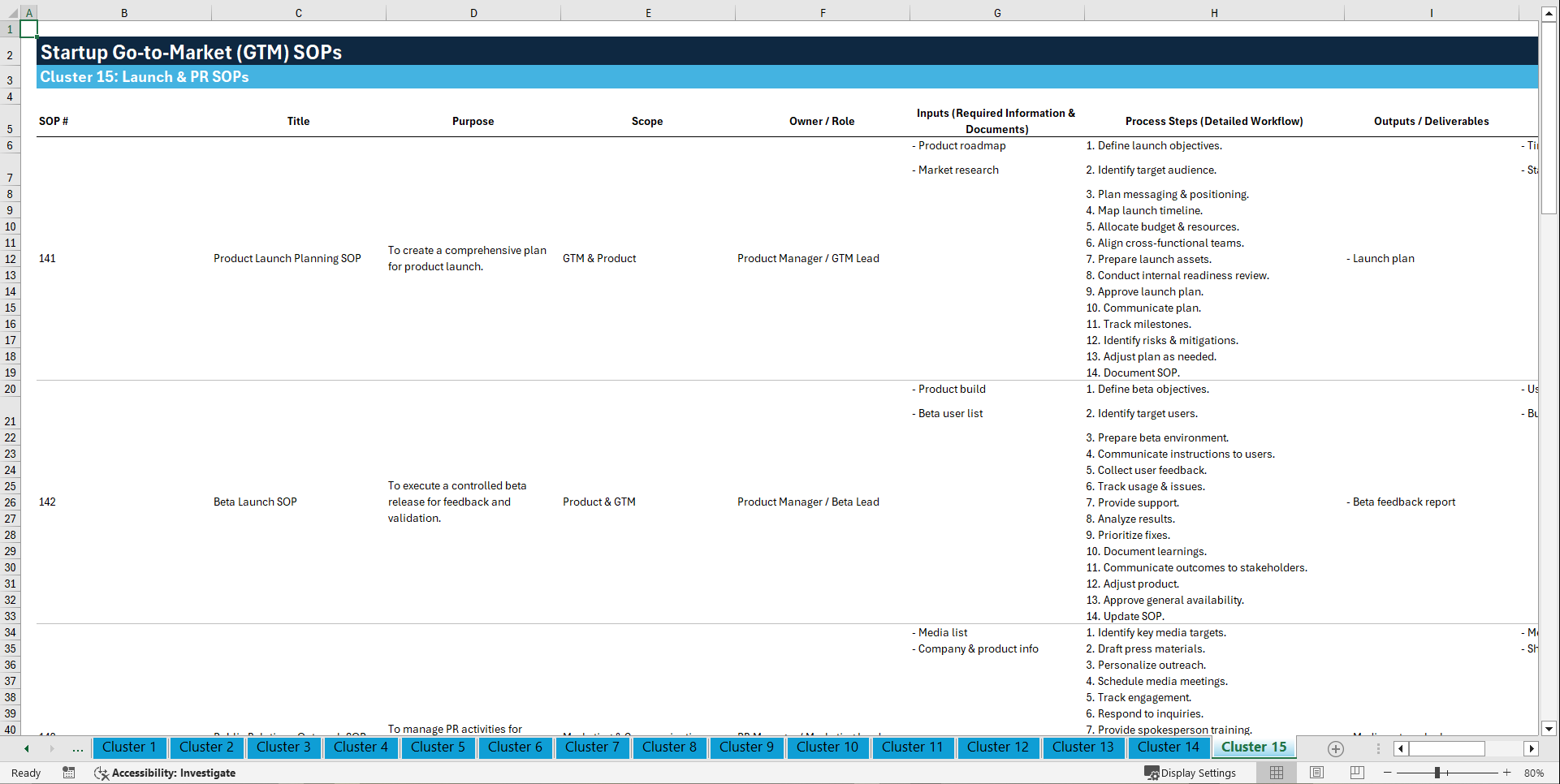The image size is (1560, 784).
Task: Click the 80% zoom level to open Zoom dialog
Action: (1534, 773)
